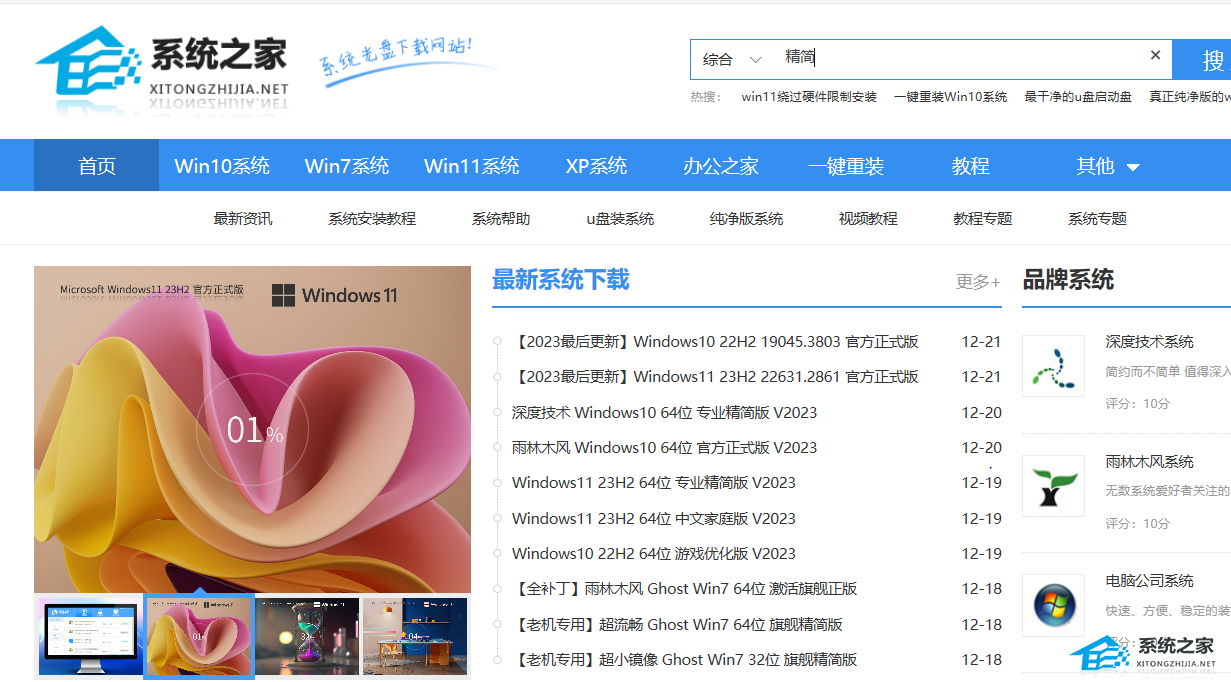
Task: Open the 综合 search category dropdown
Action: [732, 59]
